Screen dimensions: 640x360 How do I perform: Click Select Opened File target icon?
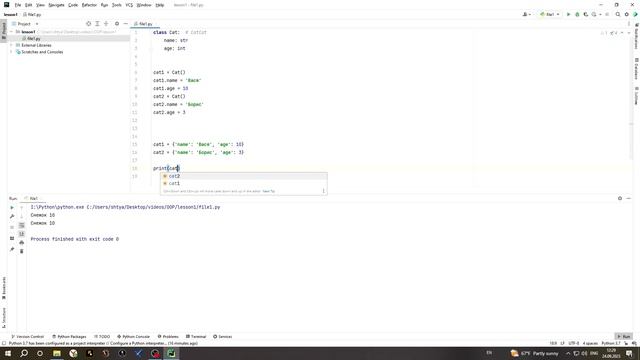pyautogui.click(x=89, y=24)
